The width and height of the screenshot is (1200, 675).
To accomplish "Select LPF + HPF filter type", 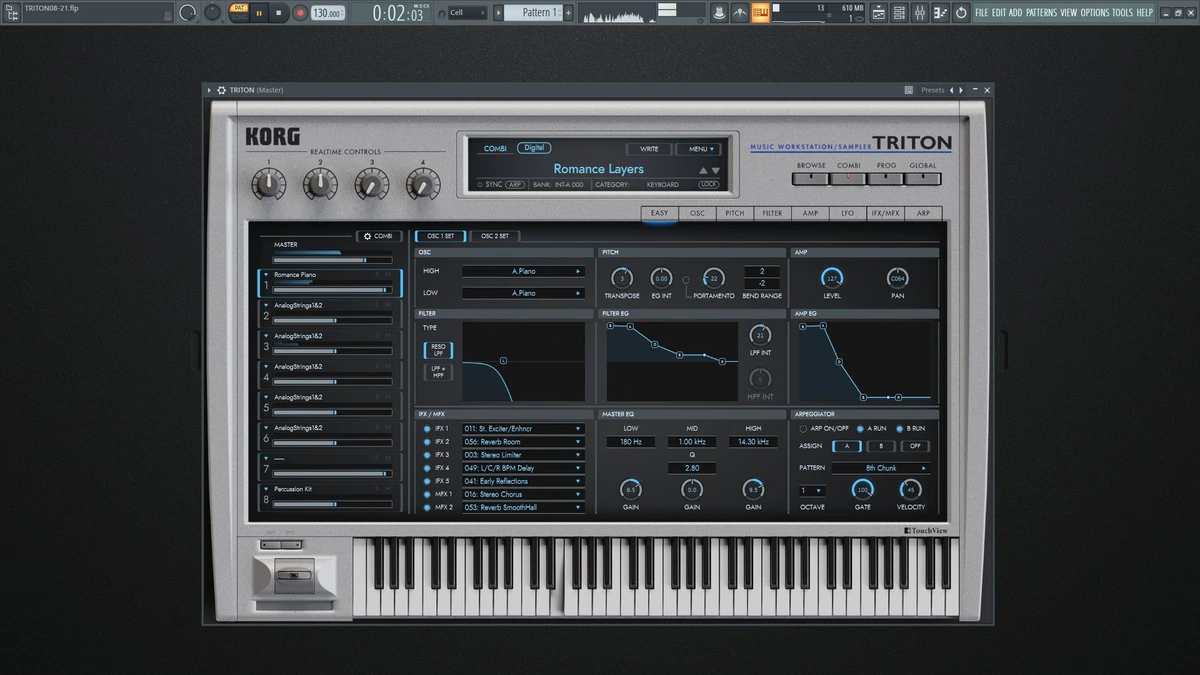I will (x=439, y=372).
